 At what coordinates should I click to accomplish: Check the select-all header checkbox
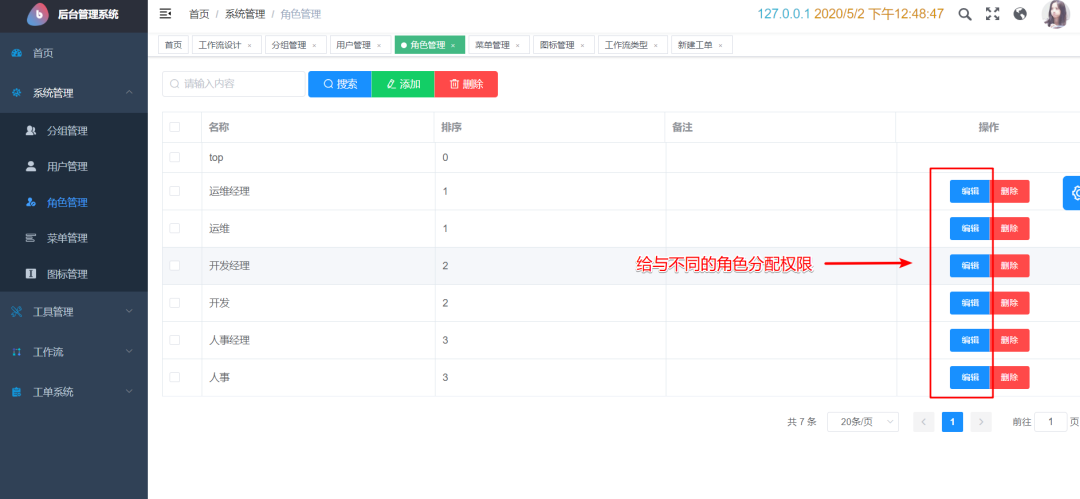coord(175,127)
